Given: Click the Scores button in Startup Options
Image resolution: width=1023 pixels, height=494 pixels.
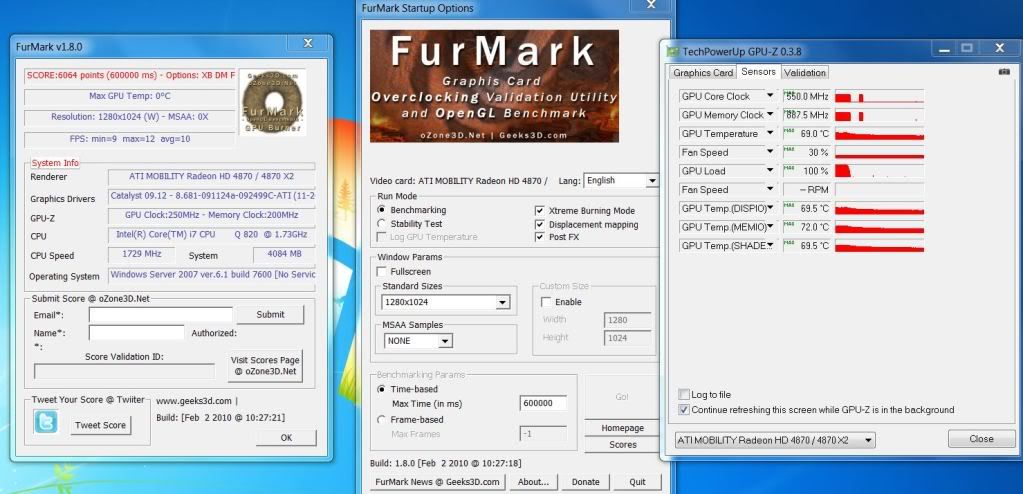Looking at the screenshot, I should (x=622, y=444).
